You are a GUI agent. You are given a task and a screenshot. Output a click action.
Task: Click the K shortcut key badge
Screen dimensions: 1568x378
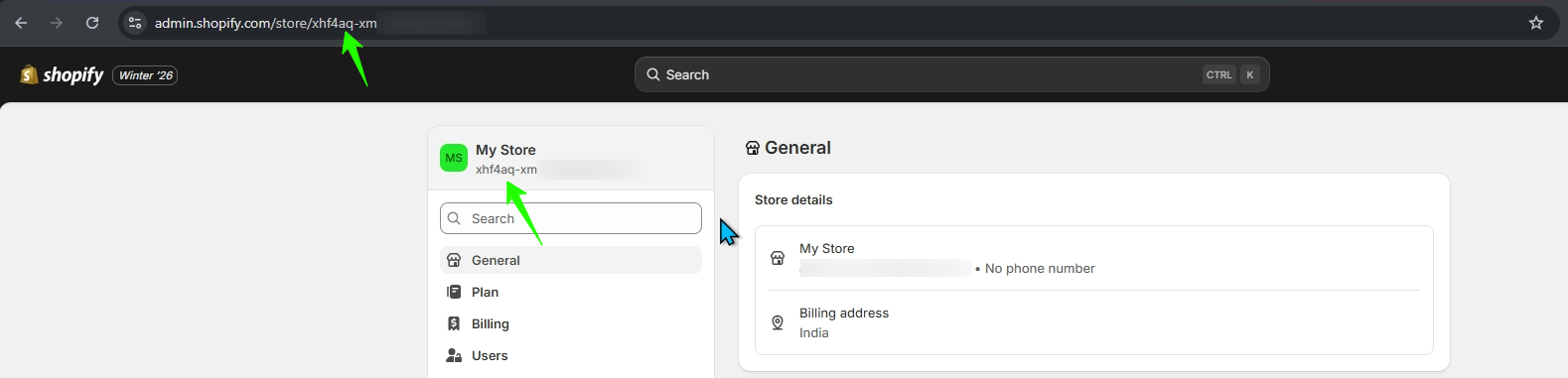click(1250, 74)
